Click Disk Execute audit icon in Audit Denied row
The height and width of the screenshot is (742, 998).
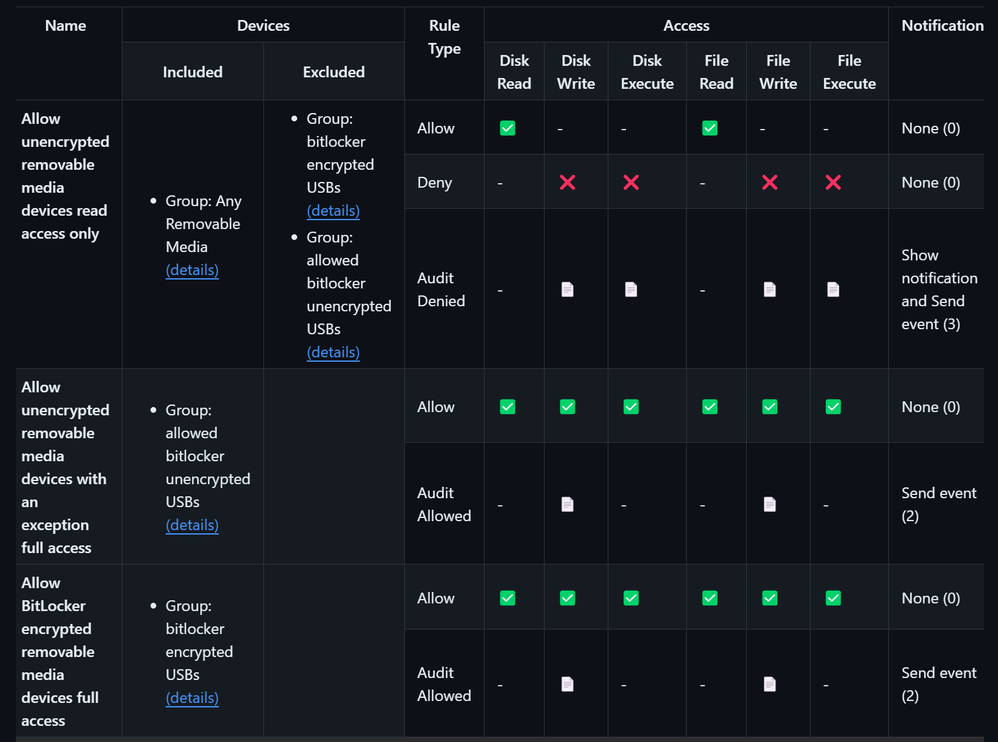631,290
